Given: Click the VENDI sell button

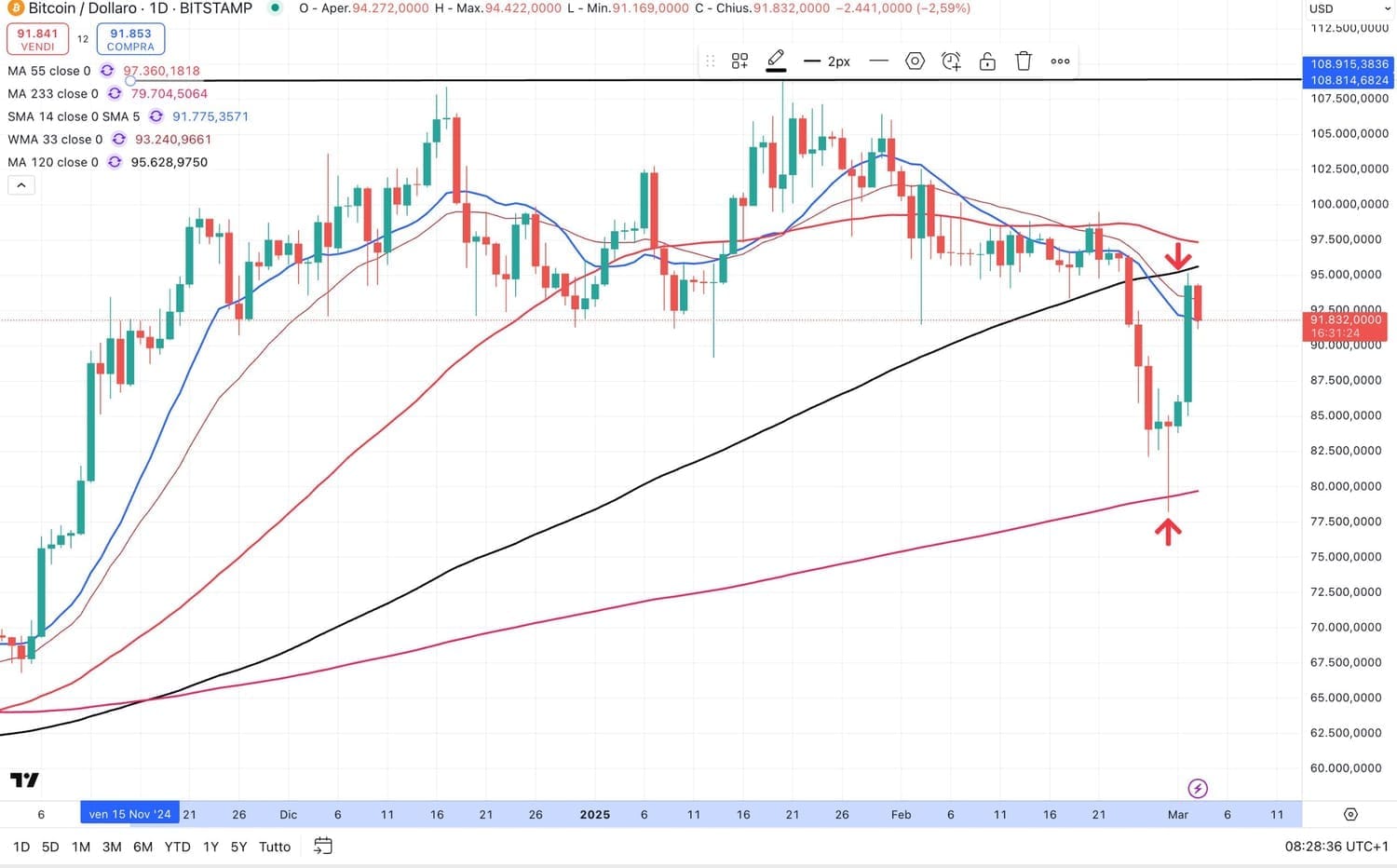Looking at the screenshot, I should [37, 39].
